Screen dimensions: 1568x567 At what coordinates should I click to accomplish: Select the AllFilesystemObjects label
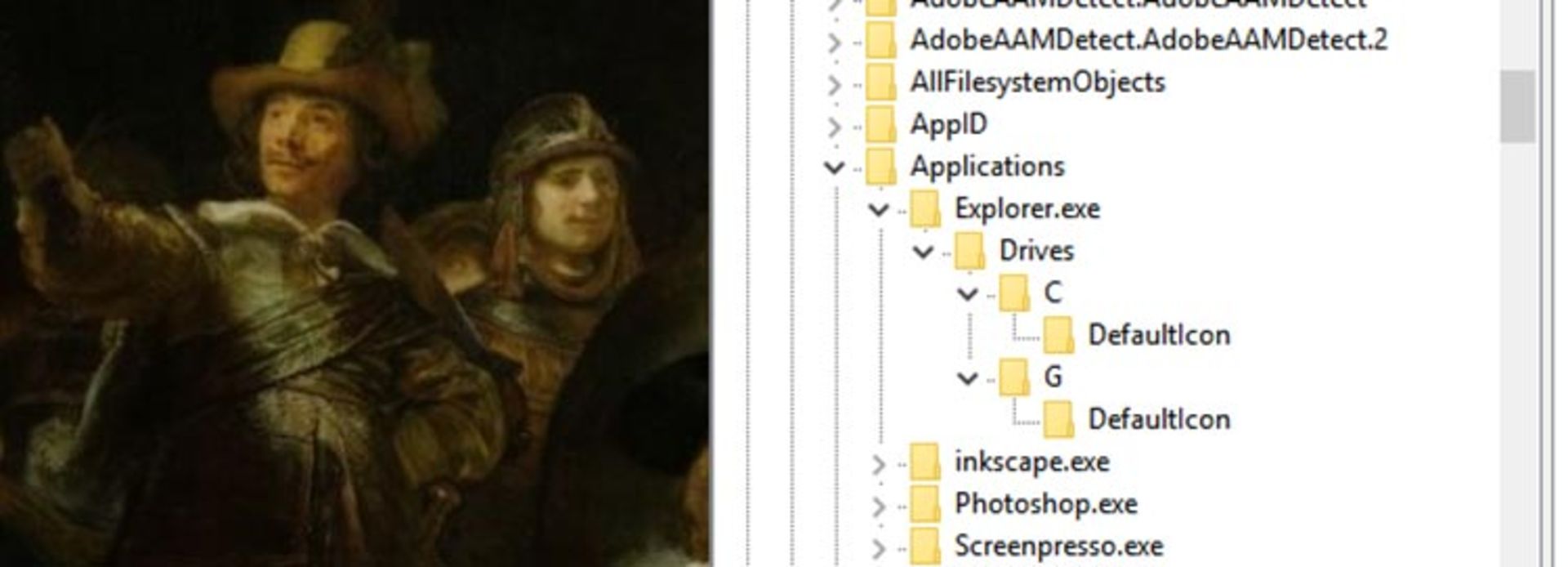(1038, 83)
